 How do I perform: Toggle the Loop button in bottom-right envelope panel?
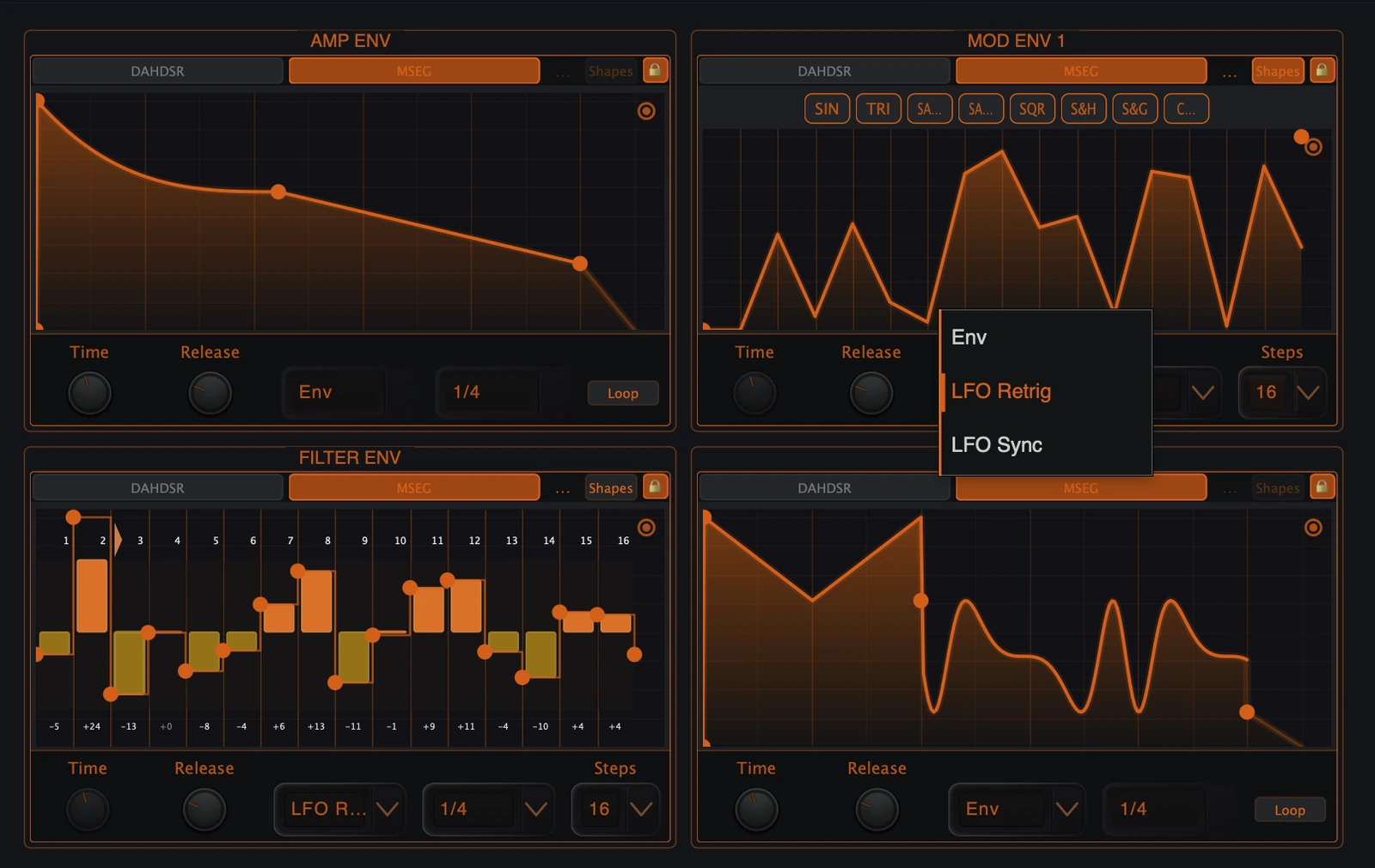pyautogui.click(x=1290, y=810)
